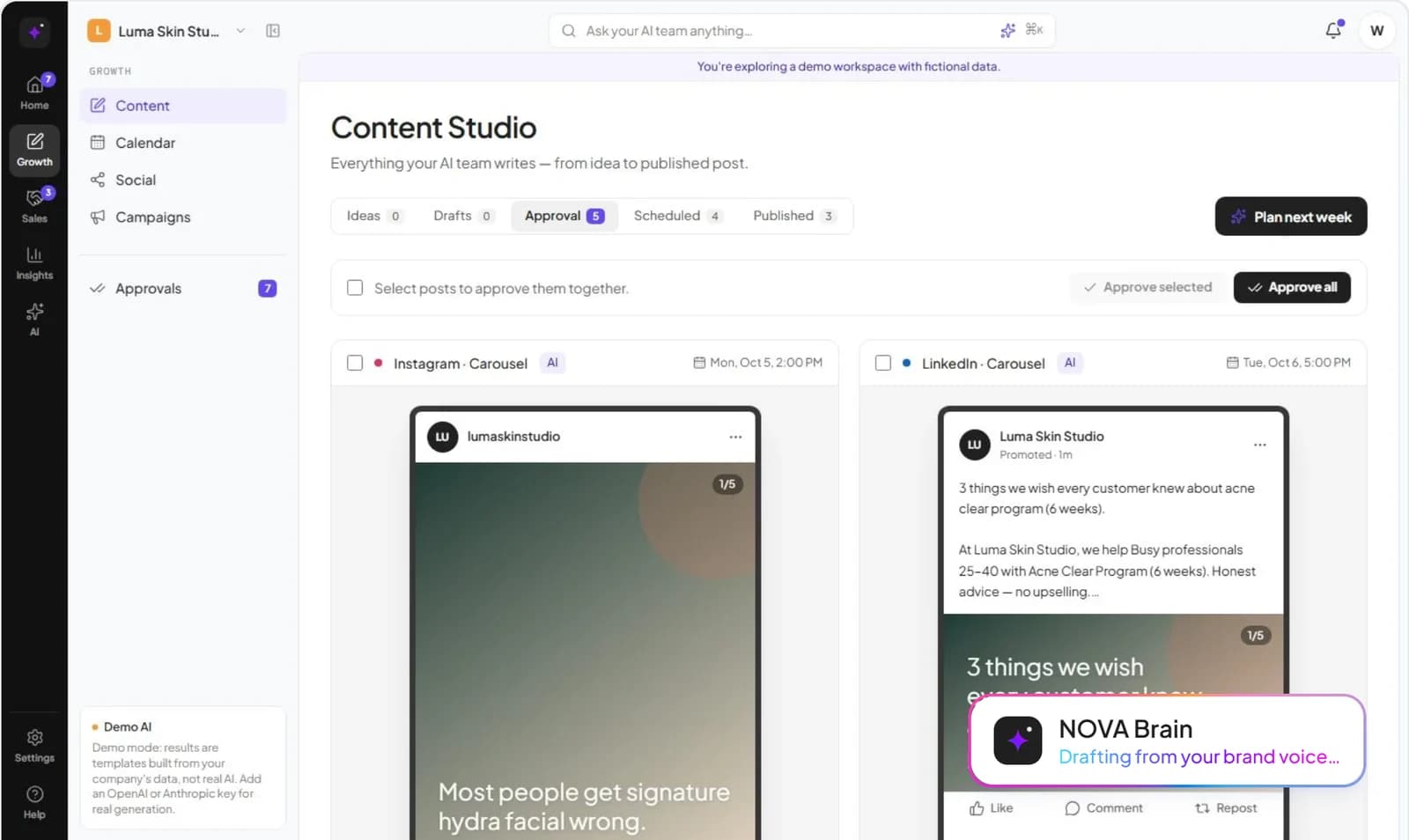Click the date 'Tue, Oct 6, 5:00 PM'

pyautogui.click(x=1288, y=363)
